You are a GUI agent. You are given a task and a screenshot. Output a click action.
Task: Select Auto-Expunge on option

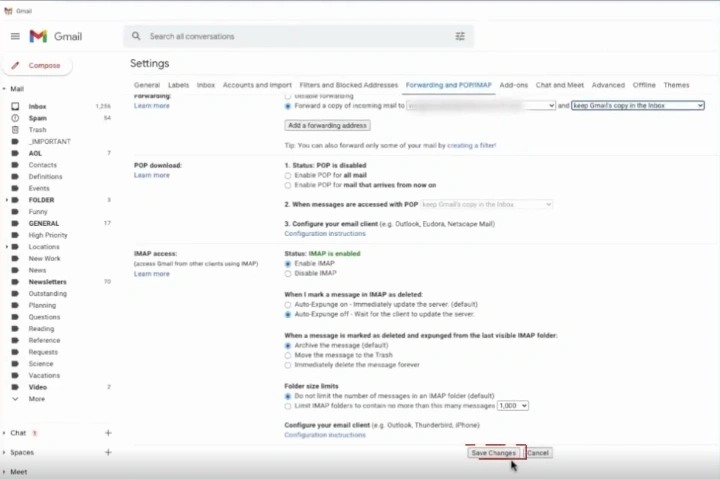(287, 304)
